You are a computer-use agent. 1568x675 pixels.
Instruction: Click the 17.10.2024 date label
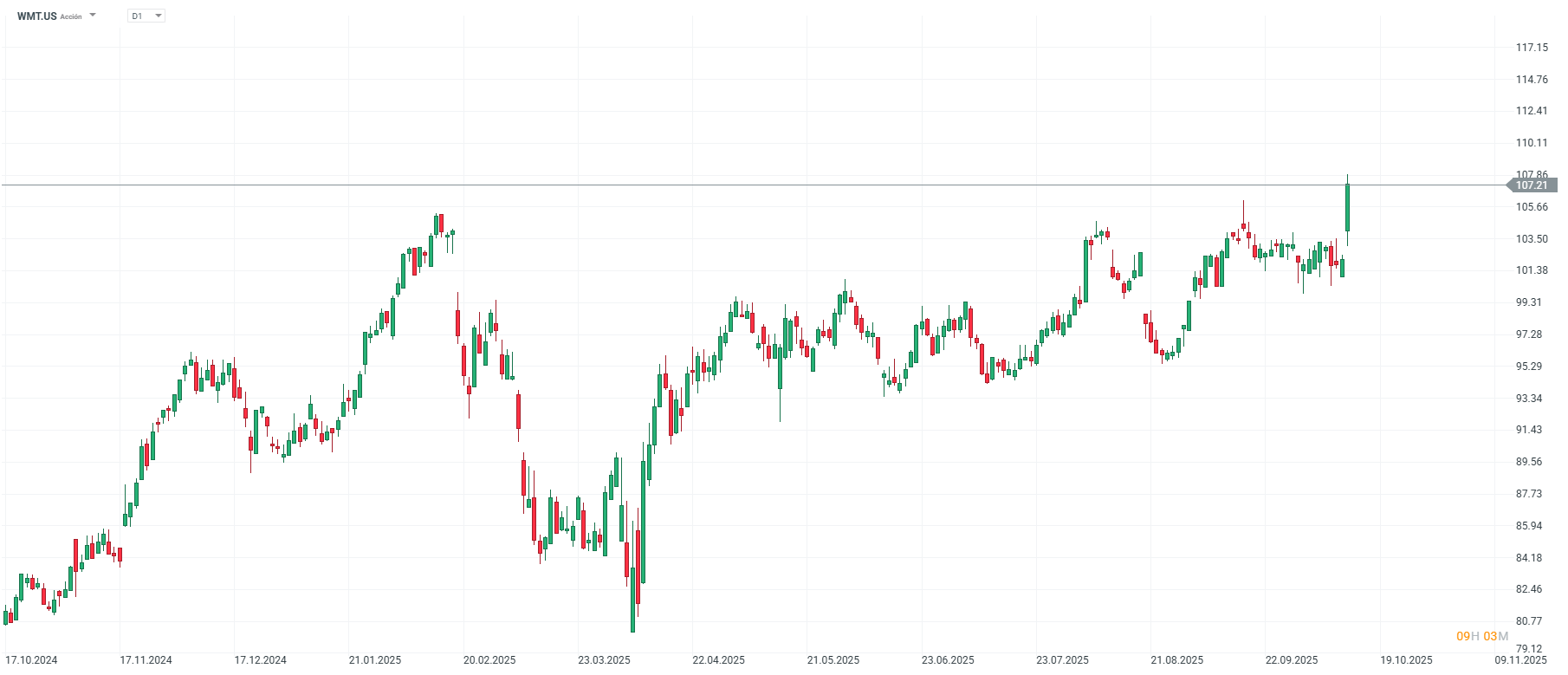pyautogui.click(x=31, y=660)
